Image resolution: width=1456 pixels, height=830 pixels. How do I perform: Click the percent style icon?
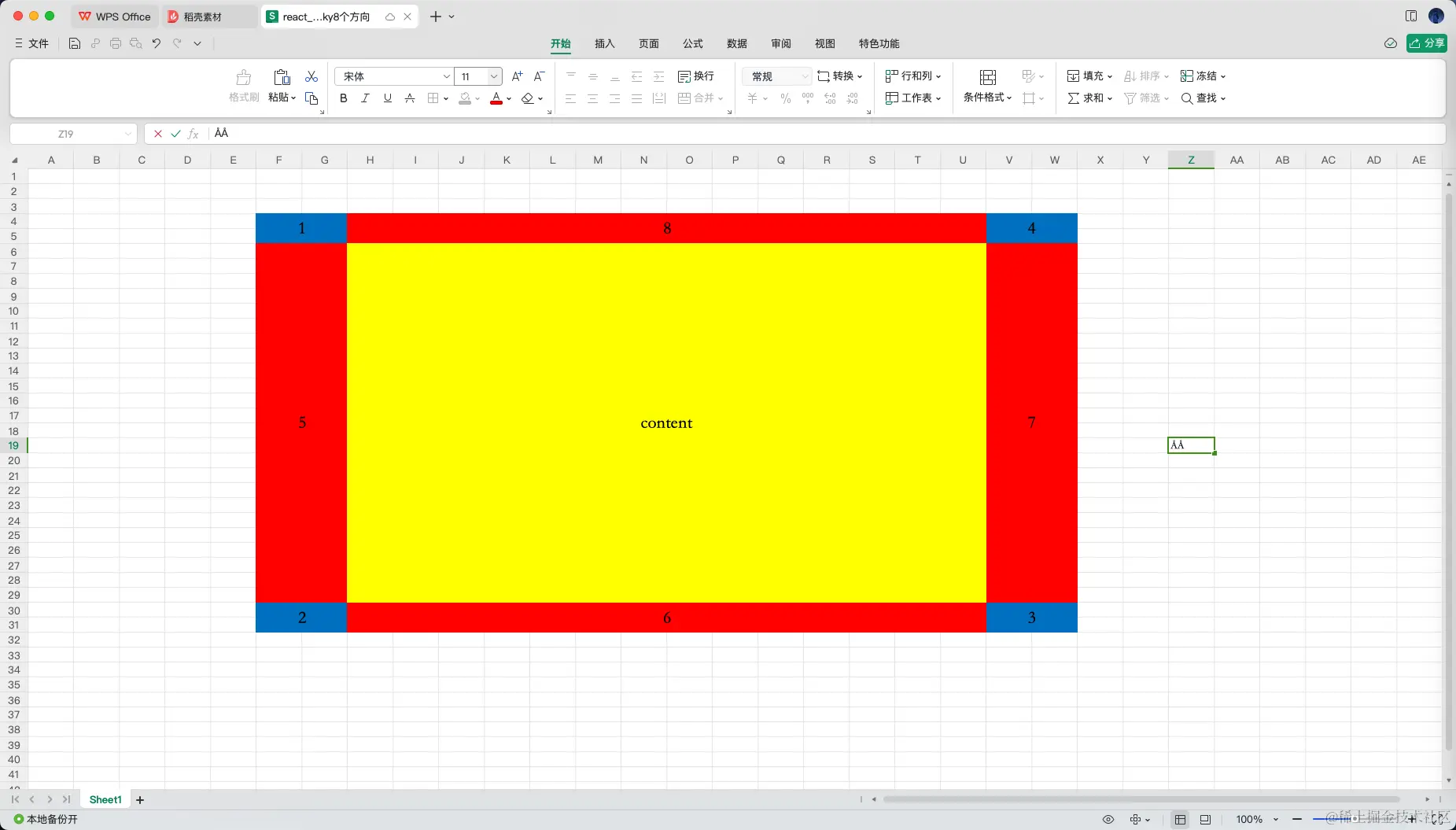tap(786, 98)
